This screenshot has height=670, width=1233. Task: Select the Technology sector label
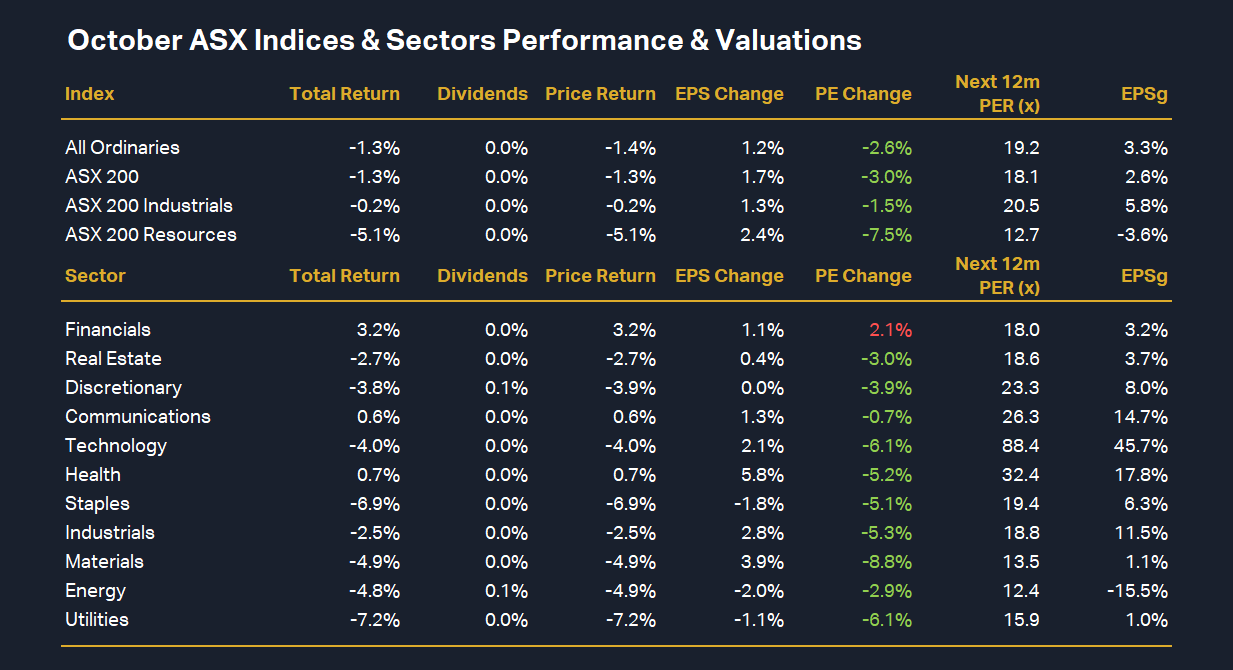(x=116, y=446)
